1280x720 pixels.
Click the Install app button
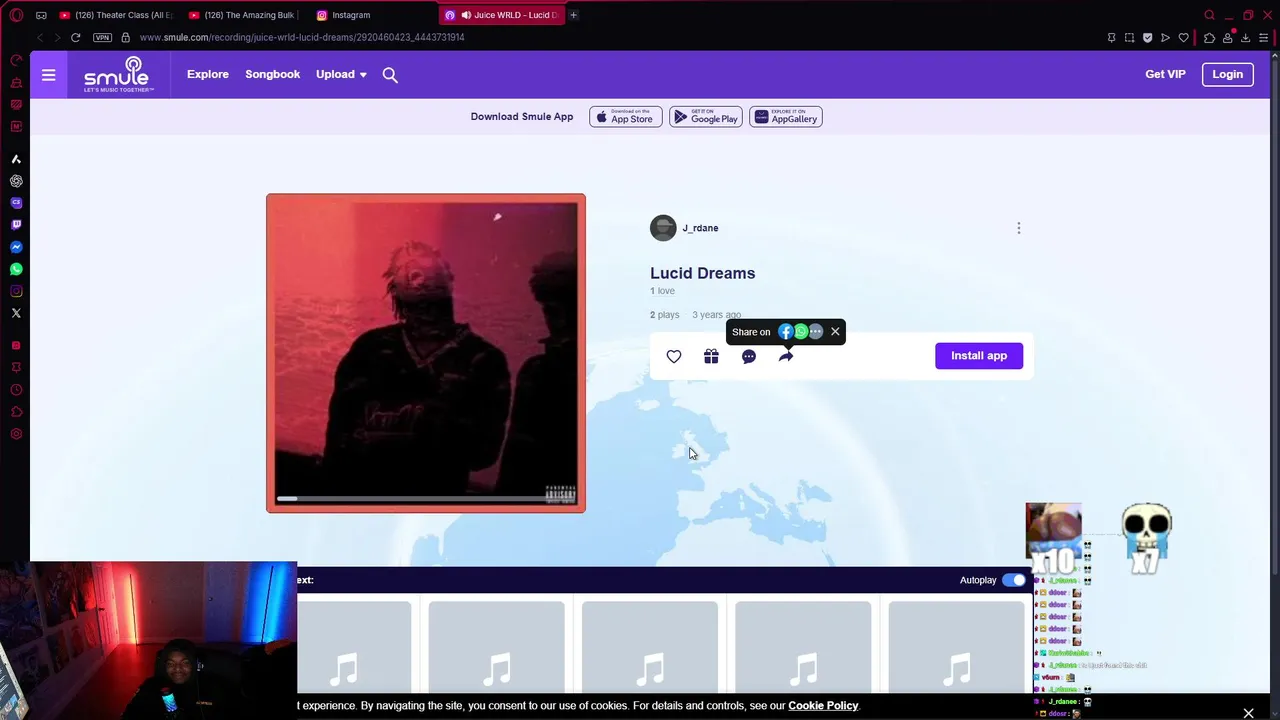(979, 356)
